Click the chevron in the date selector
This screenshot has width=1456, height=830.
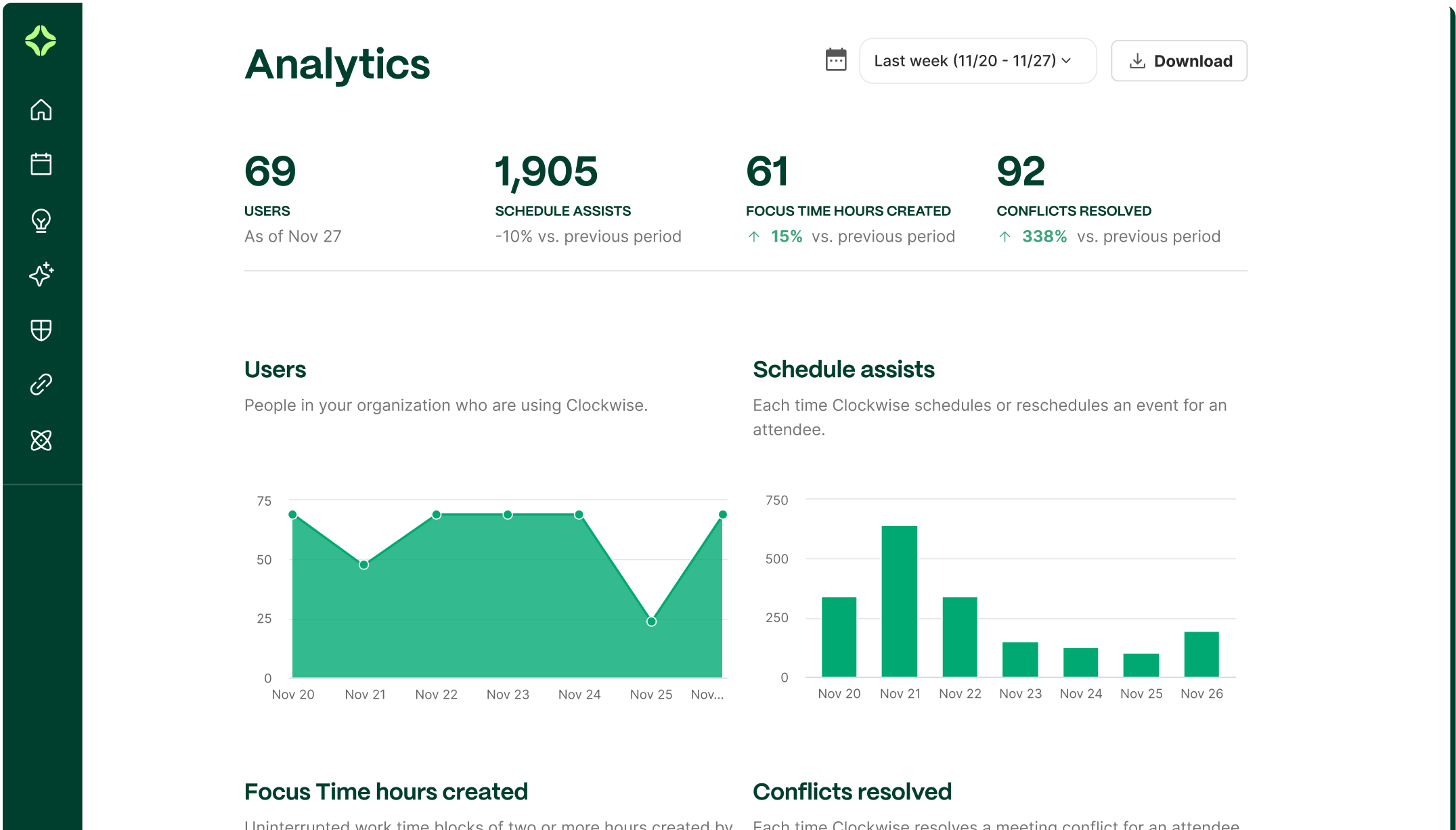click(1067, 61)
